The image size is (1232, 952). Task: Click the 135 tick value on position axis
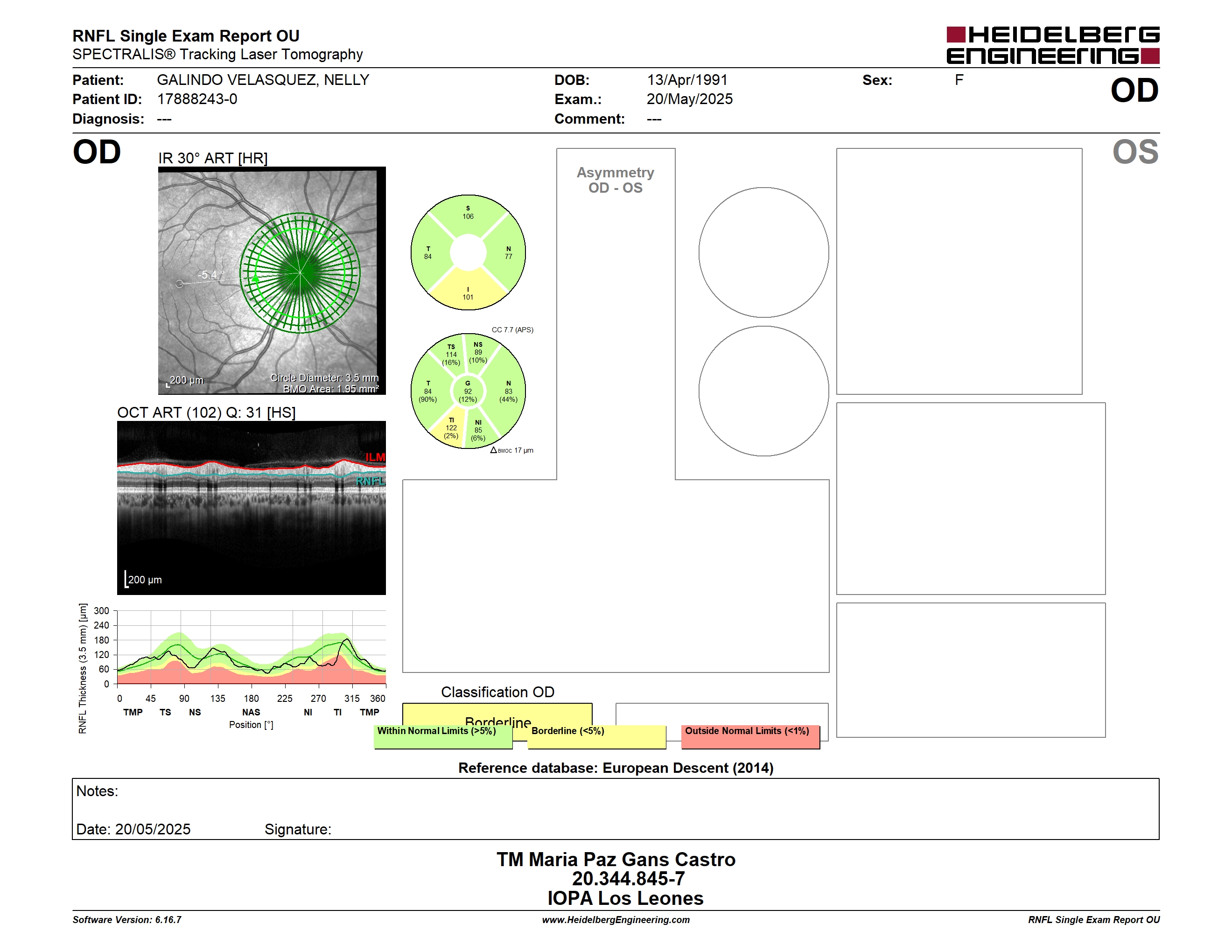218,698
